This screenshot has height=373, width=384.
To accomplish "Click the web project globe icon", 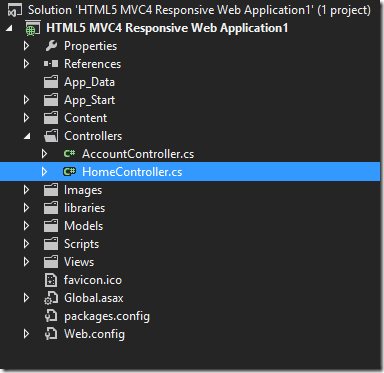I will click(32, 28).
